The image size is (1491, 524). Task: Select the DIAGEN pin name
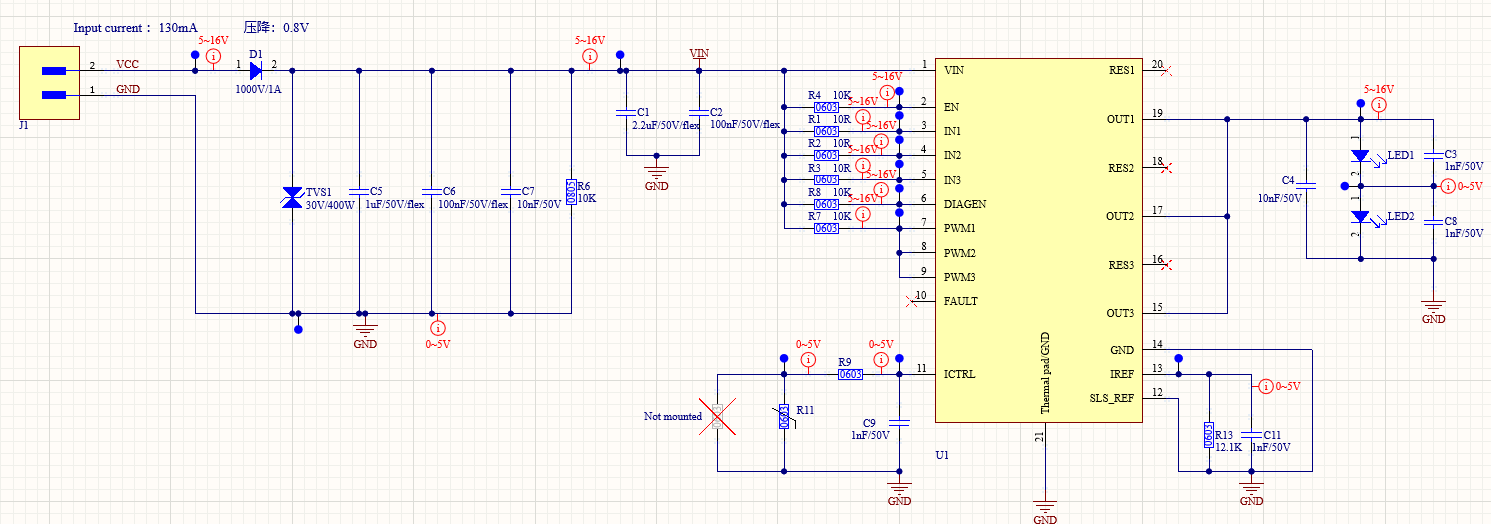coord(967,204)
